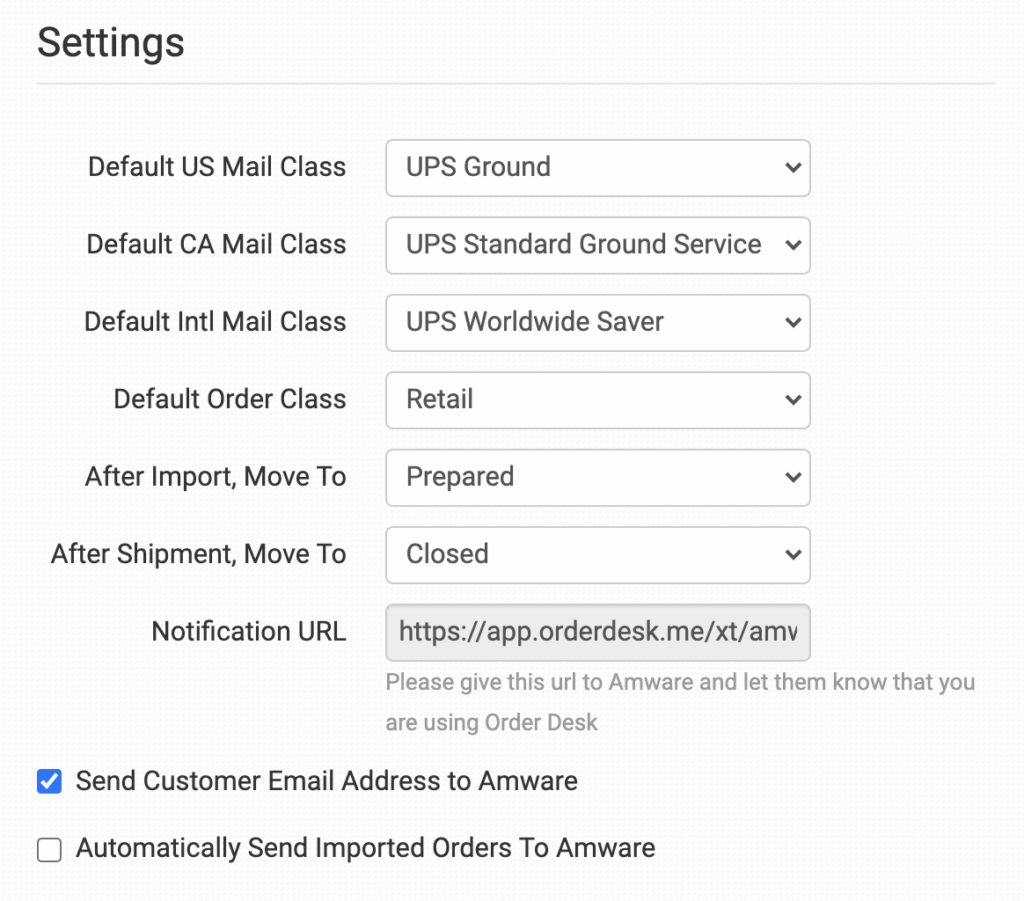This screenshot has height=901, width=1024.
Task: Click the 'Default CA Mail Class' label
Action: 216,245
